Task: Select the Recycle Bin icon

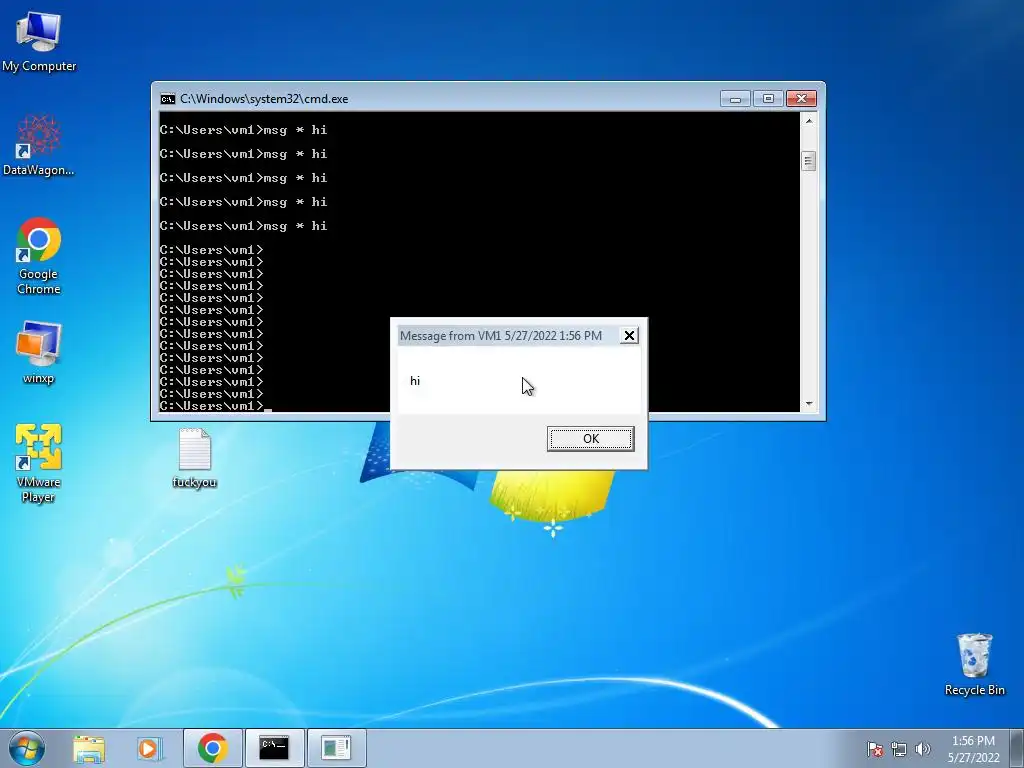Action: [974, 664]
